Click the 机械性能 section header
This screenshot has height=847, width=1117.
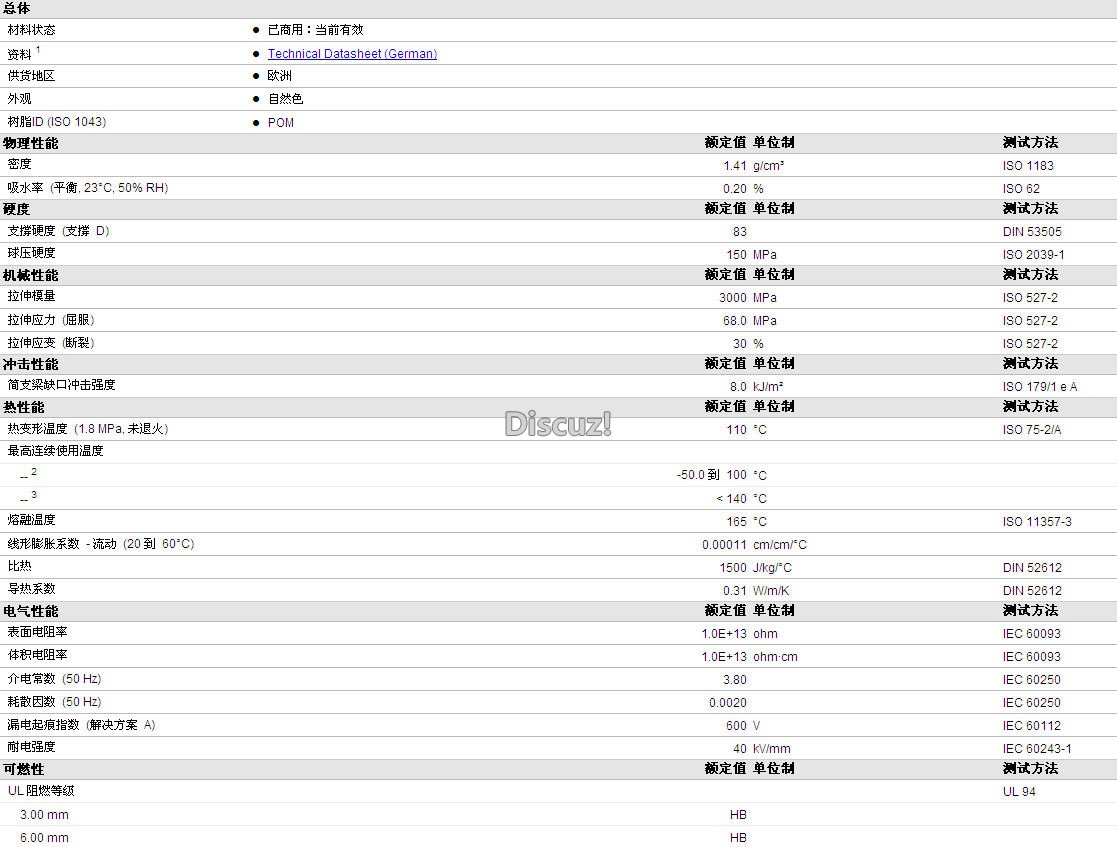pyautogui.click(x=31, y=275)
